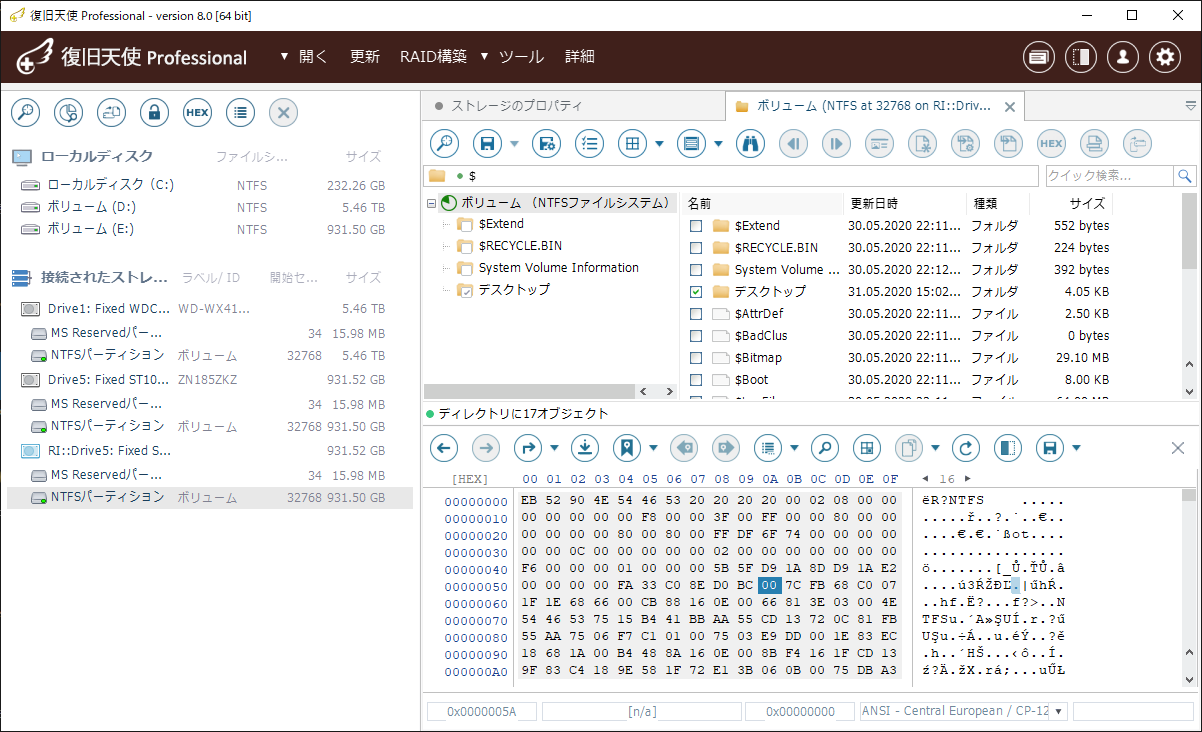Image resolution: width=1202 pixels, height=732 pixels.
Task: Toggle the side panel icon in hex toolbar
Action: pyautogui.click(x=1009, y=447)
